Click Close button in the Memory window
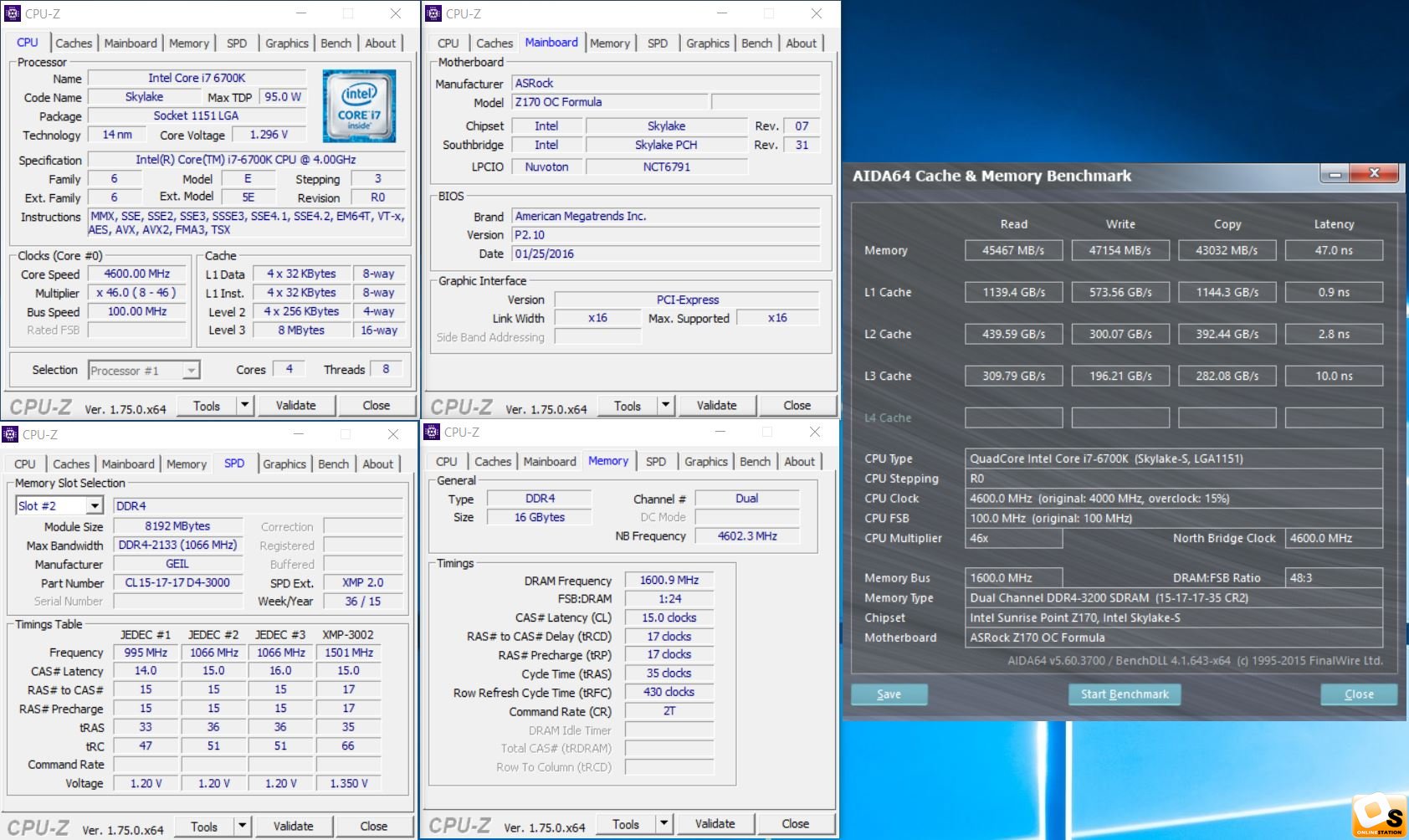1409x840 pixels. pos(795,824)
